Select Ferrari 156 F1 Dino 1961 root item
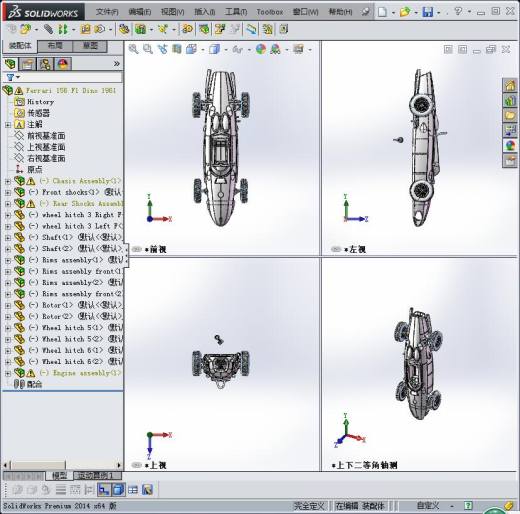This screenshot has height=514, width=520. (x=71, y=91)
